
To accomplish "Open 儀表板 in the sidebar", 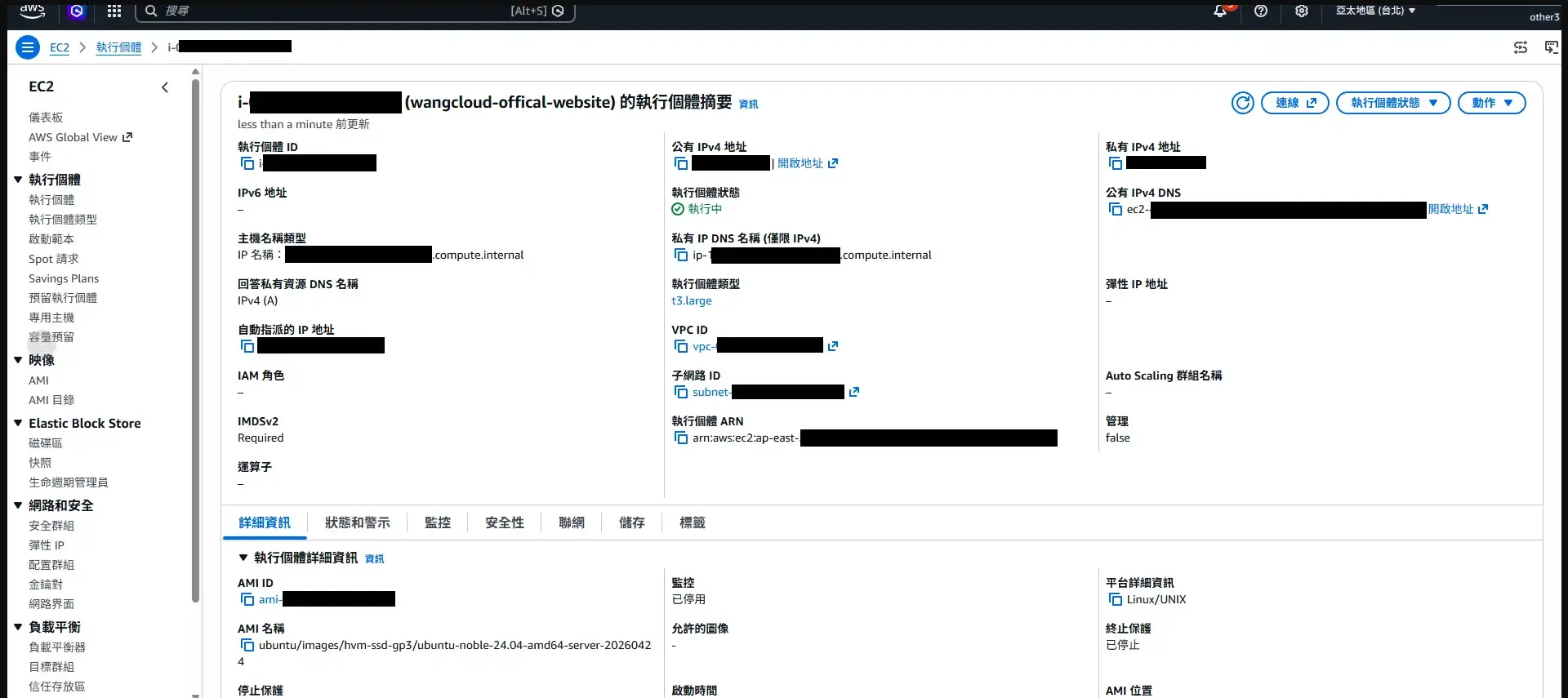I will pos(46,118).
